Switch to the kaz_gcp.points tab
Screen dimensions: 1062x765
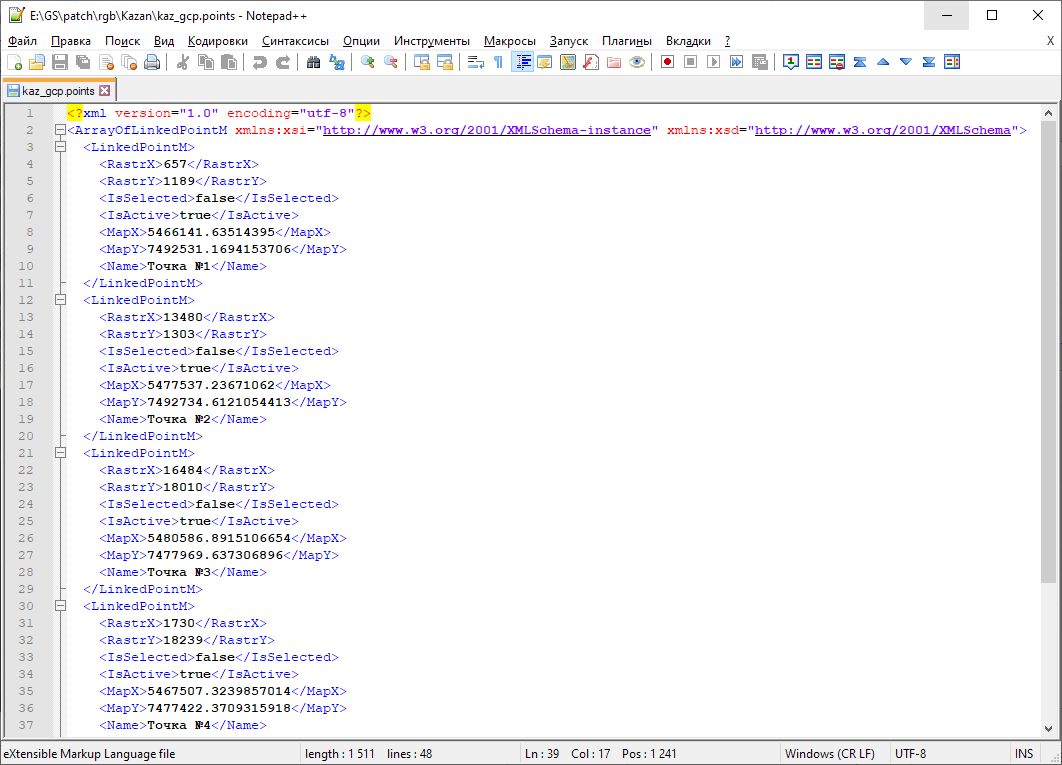pos(58,91)
